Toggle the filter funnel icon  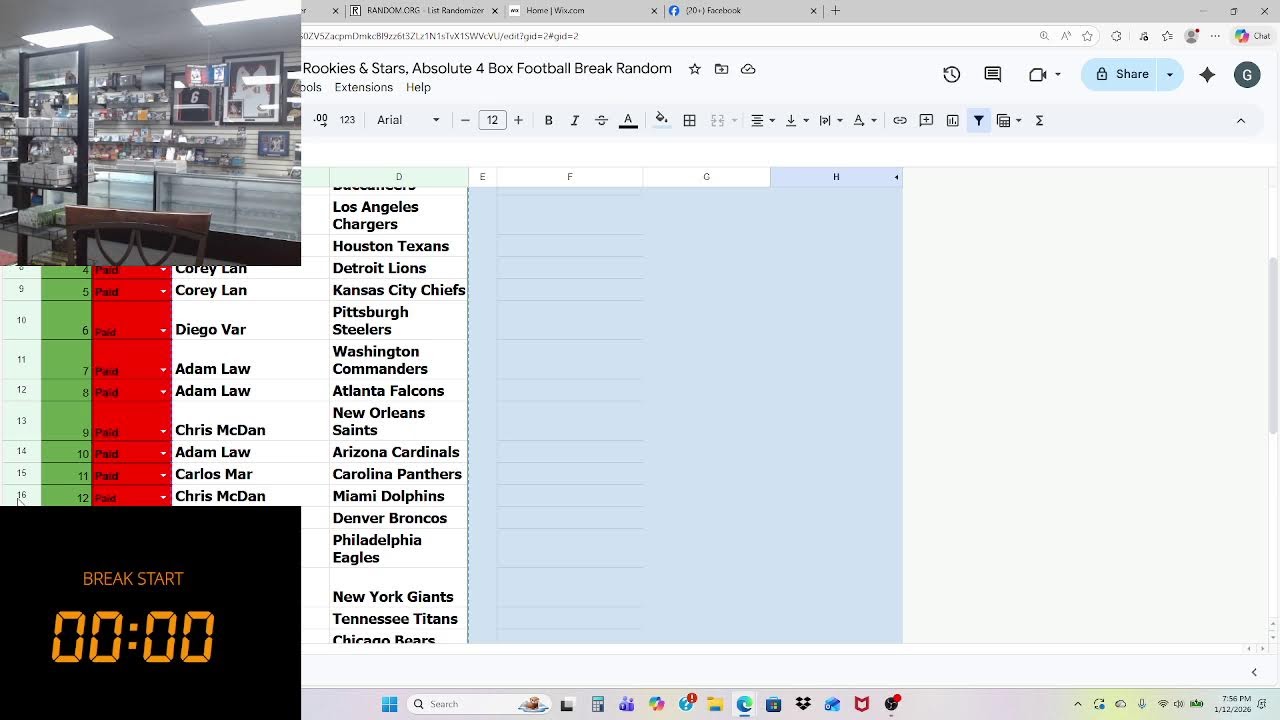[979, 120]
